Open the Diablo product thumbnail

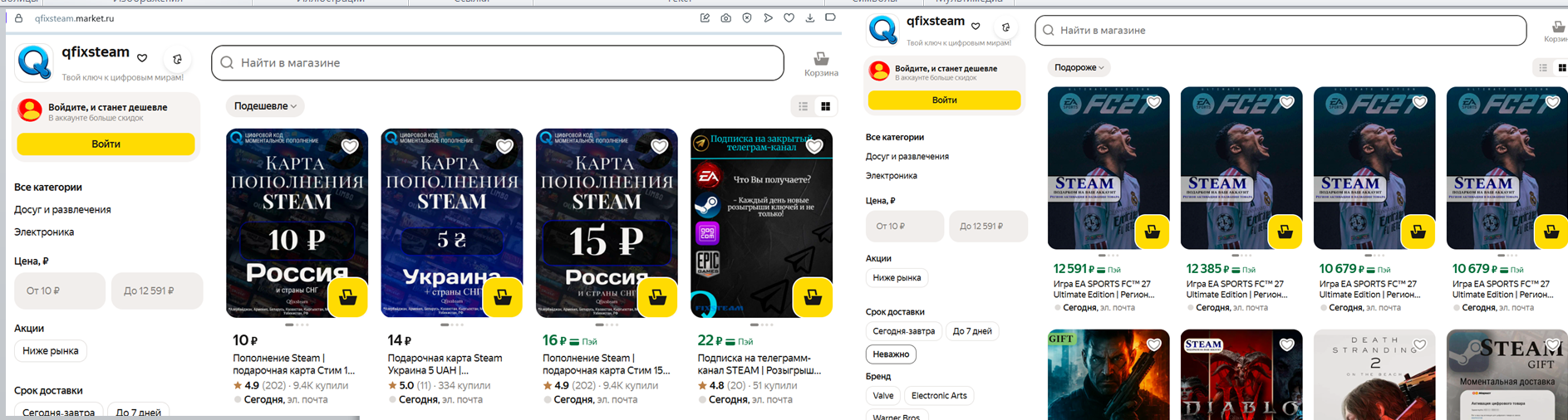[x=1241, y=374]
